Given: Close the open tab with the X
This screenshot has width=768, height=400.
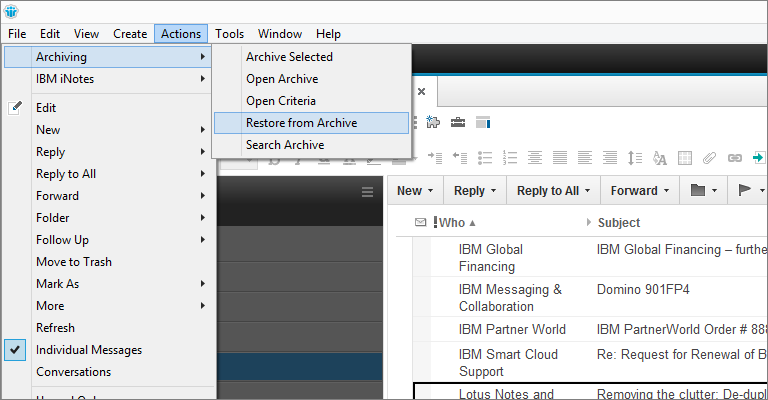Looking at the screenshot, I should 421,92.
